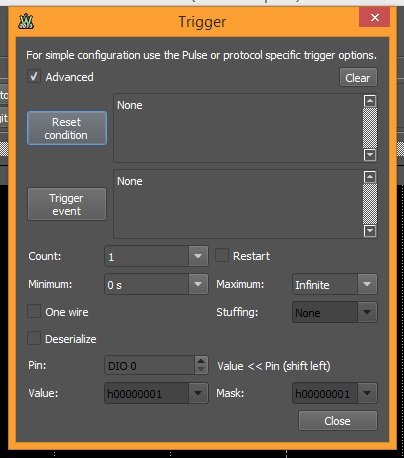Click scroll down arrow of Trigger event list
404x458 pixels.
370,231
